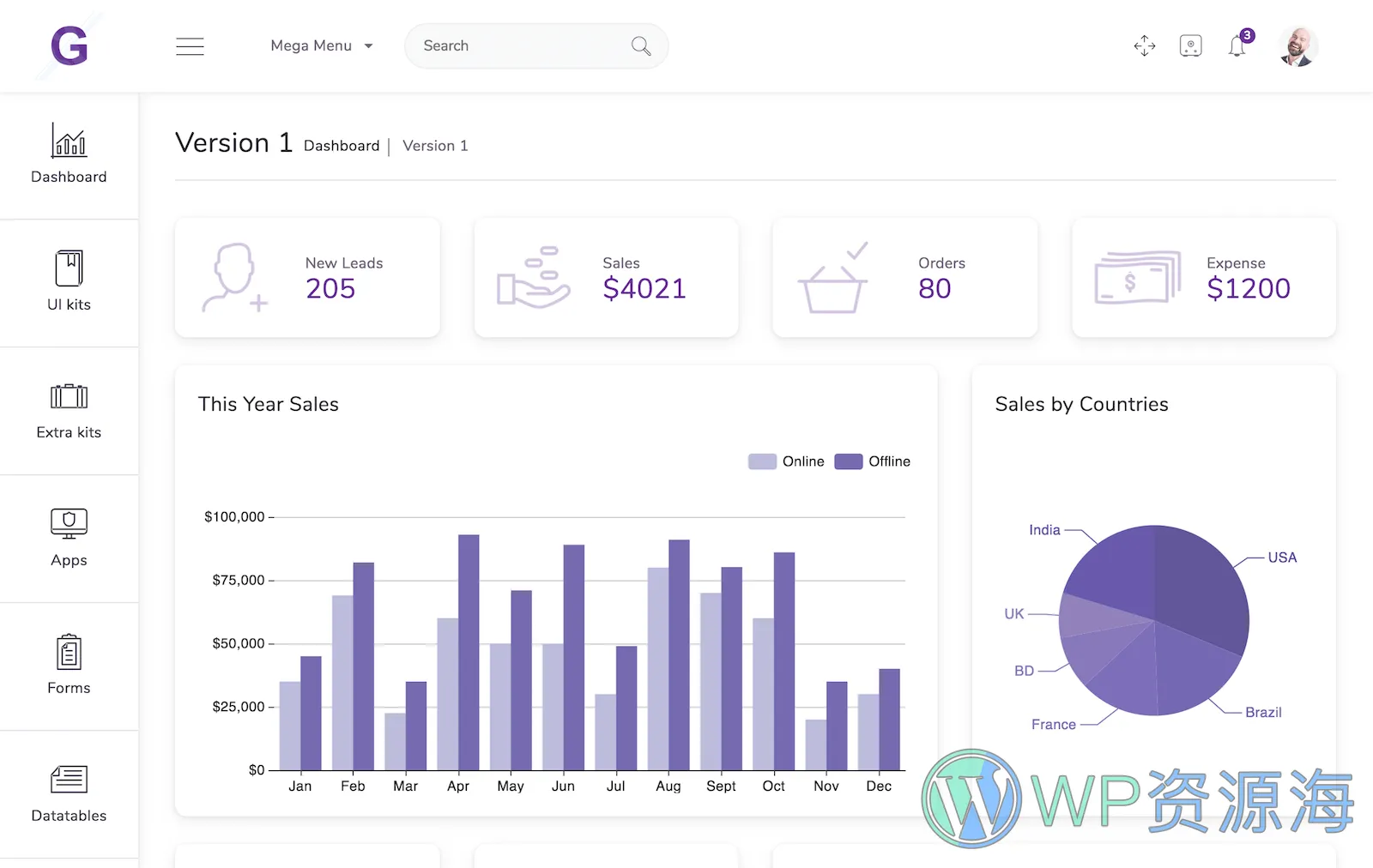
Task: Toggle Offline series in chart legend
Action: click(x=872, y=461)
